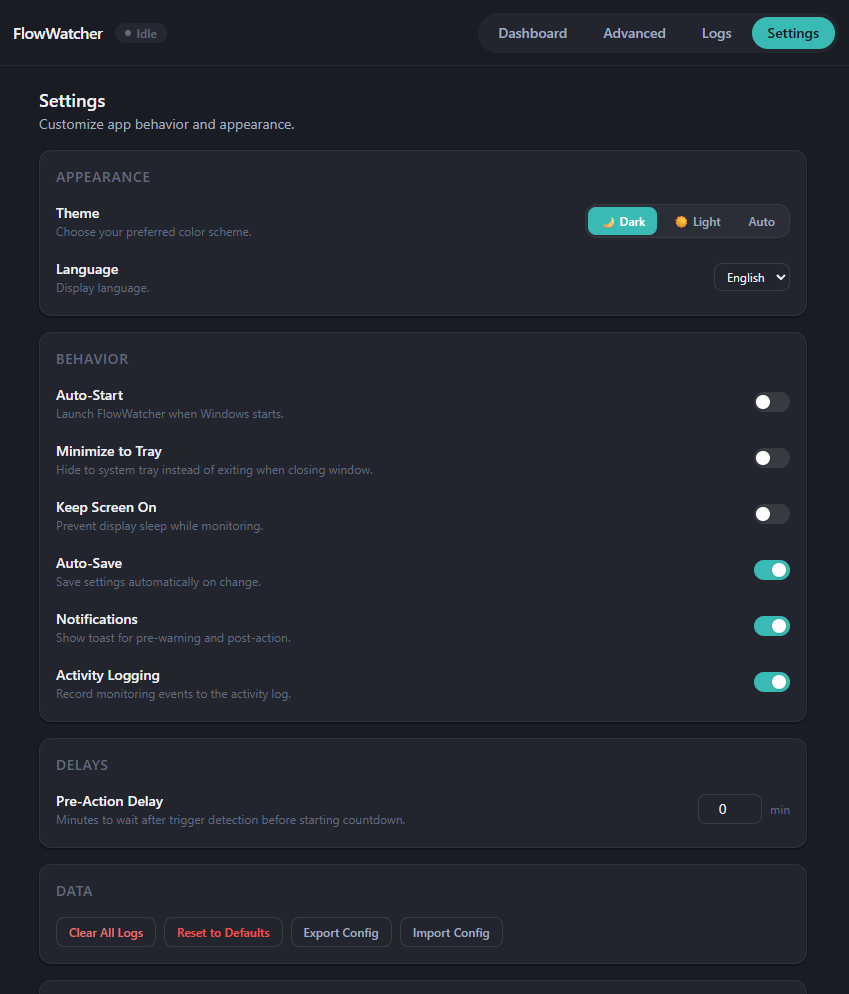
Task: Click the Clear All Logs button
Action: 105,931
